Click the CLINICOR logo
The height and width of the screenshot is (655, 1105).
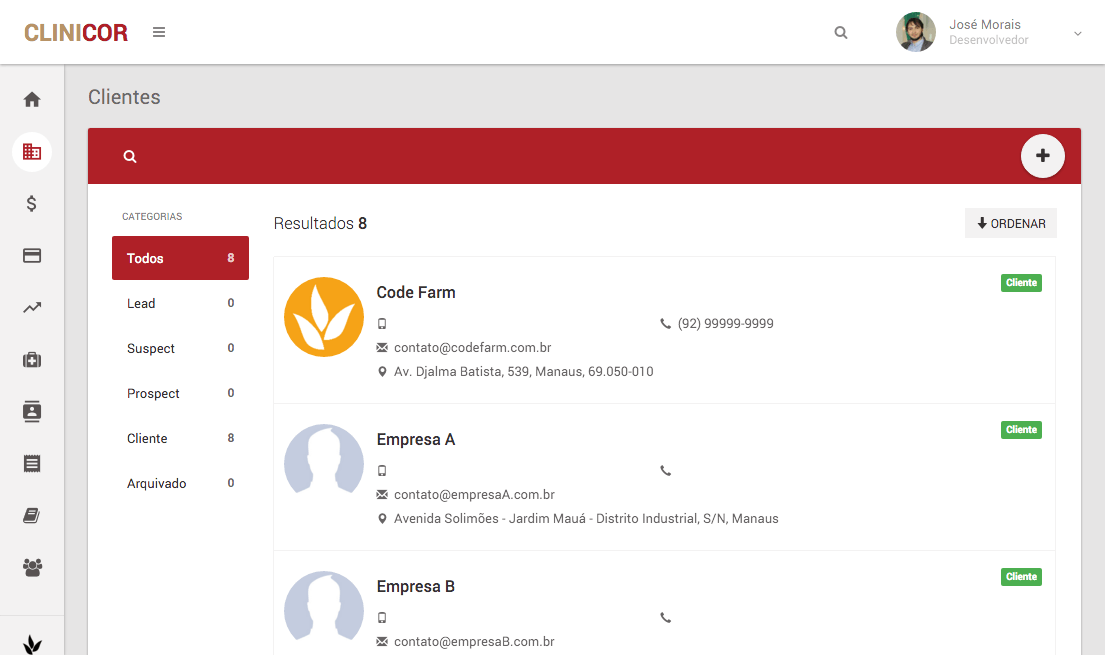(x=76, y=32)
